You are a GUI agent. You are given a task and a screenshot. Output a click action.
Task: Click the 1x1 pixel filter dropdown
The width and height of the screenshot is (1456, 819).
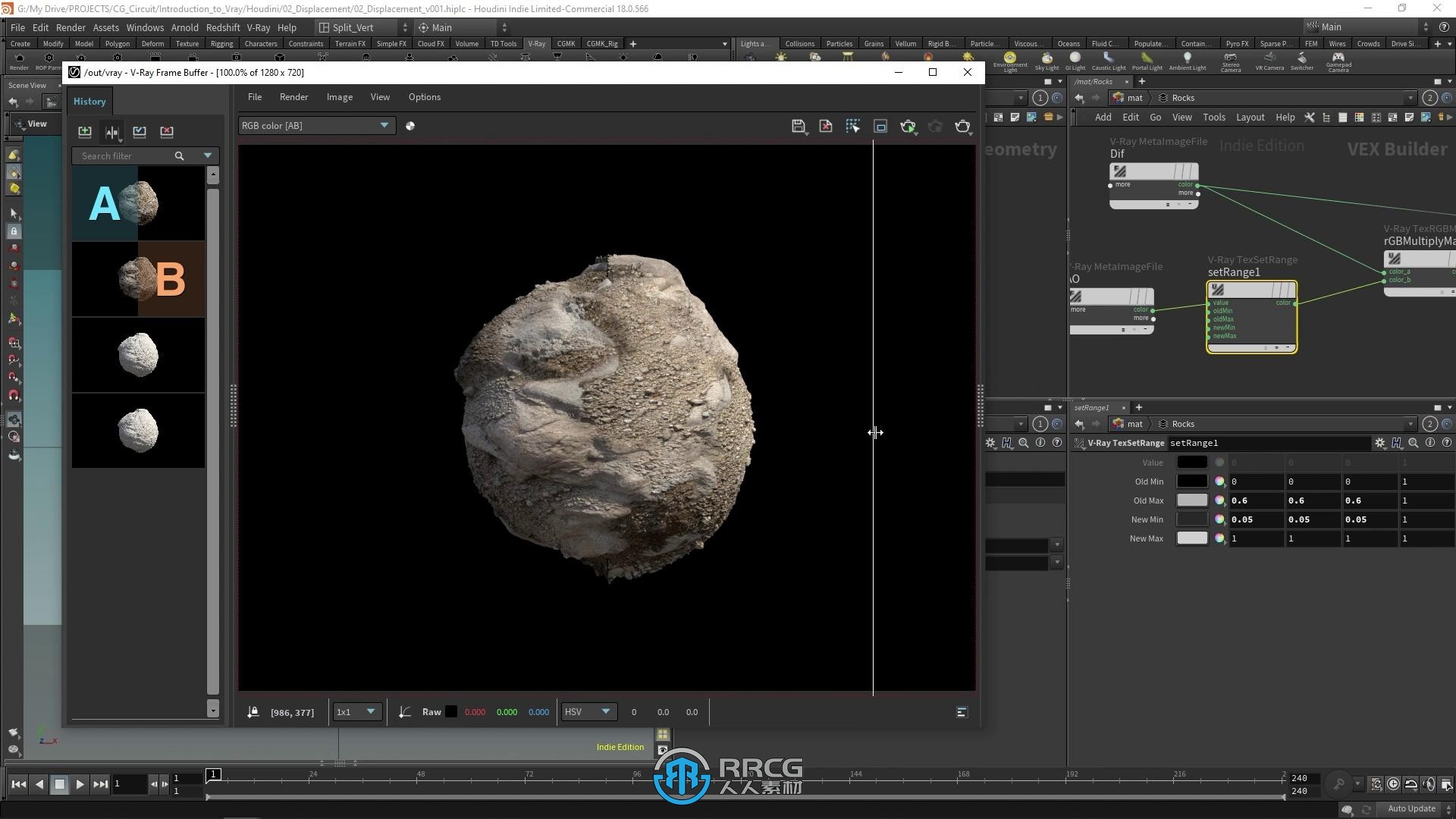pyautogui.click(x=355, y=711)
